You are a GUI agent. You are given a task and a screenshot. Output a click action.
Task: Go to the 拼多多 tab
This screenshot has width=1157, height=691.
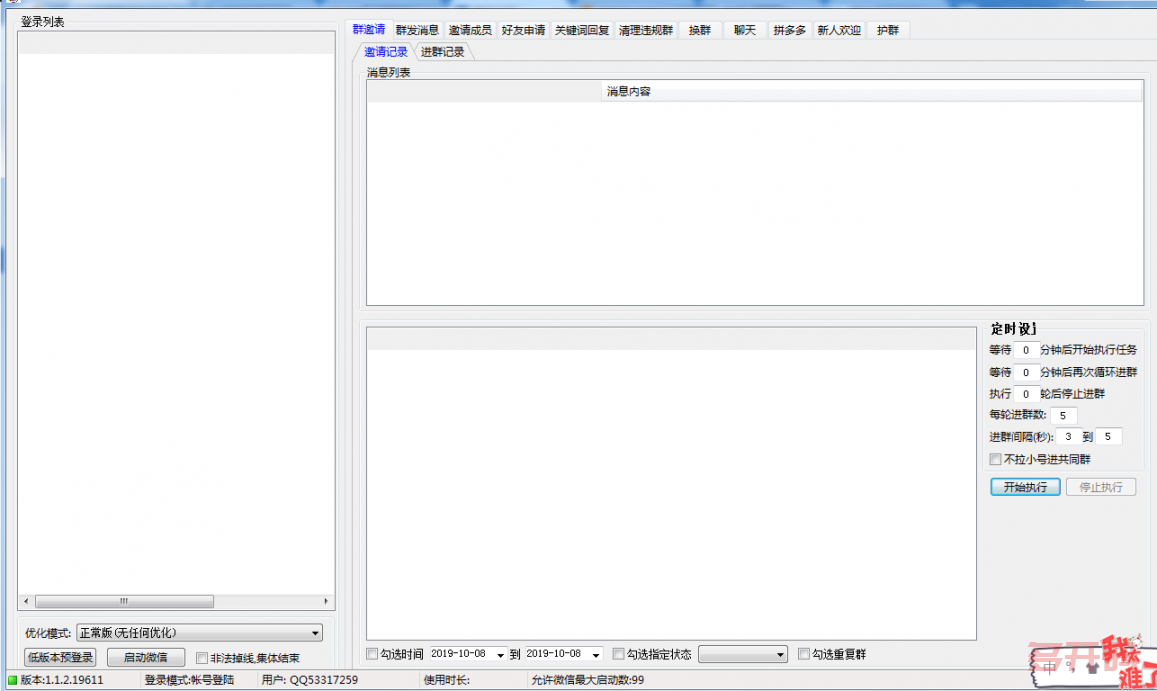(x=789, y=30)
